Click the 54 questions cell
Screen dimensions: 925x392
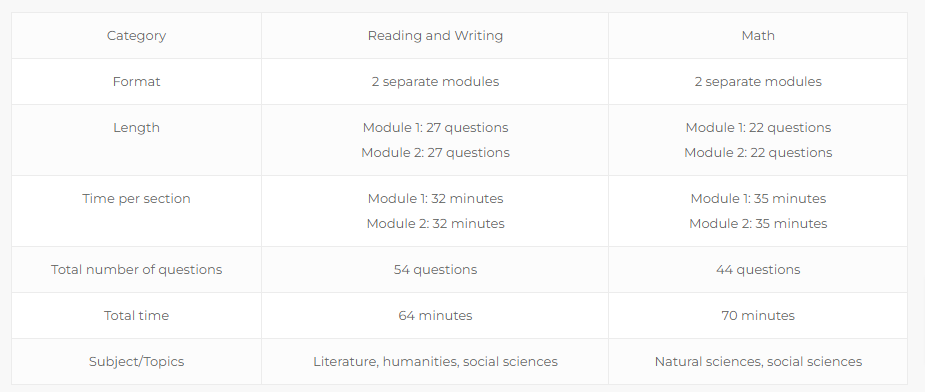click(x=435, y=269)
